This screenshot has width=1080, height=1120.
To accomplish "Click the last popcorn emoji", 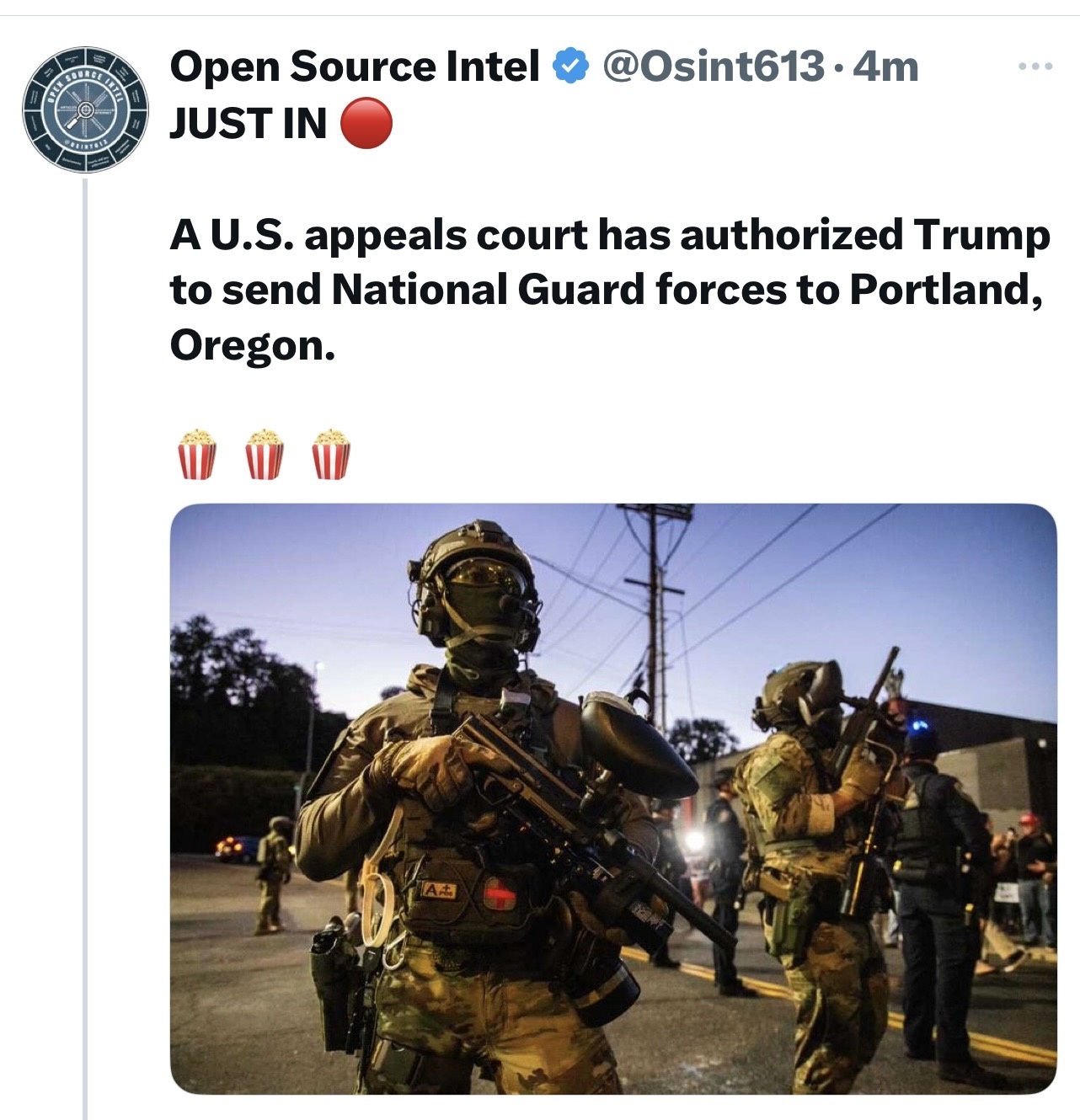I will [330, 455].
